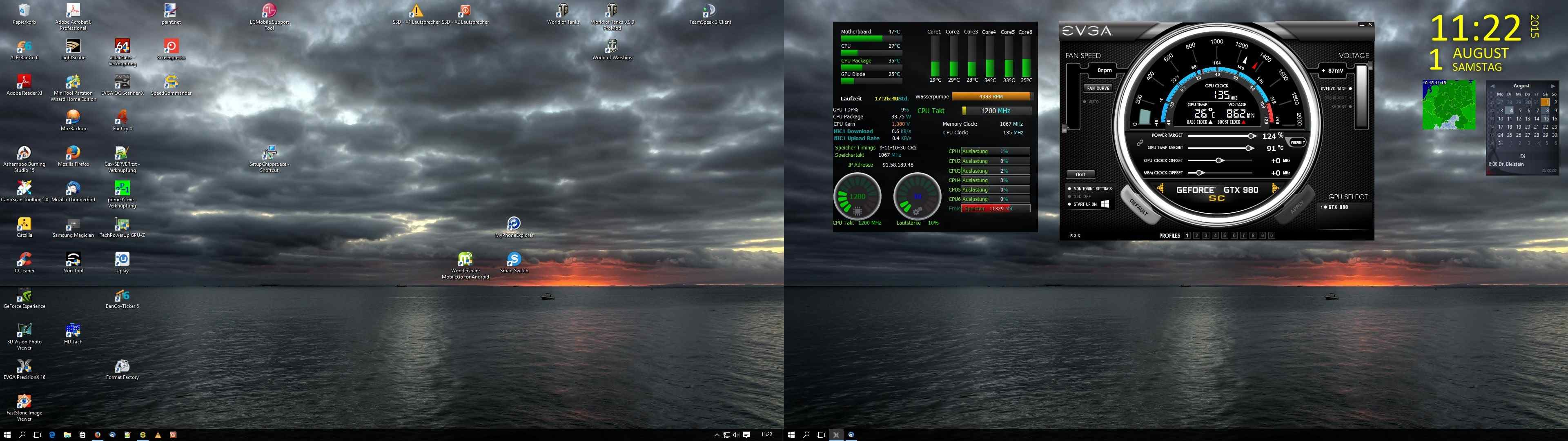1568x441 pixels.
Task: Toggle the AUTO fan speed option
Action: pos(1085,102)
